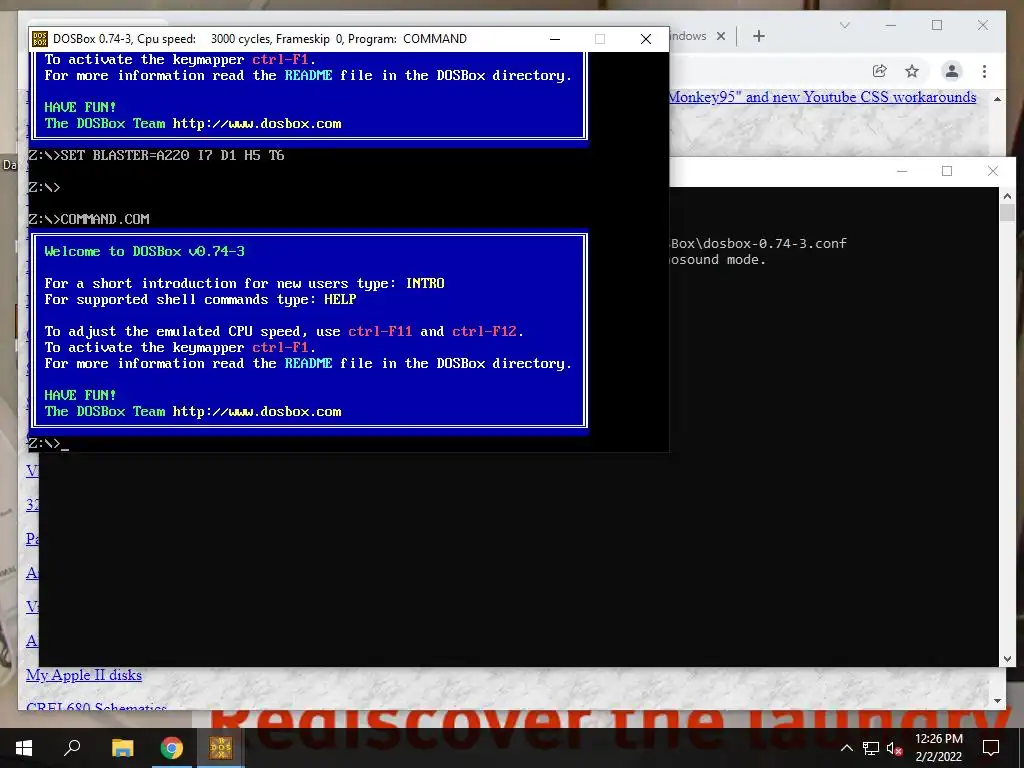Close the Chrome tab ending 'indows'
The width and height of the screenshot is (1024, 768).
(721, 37)
